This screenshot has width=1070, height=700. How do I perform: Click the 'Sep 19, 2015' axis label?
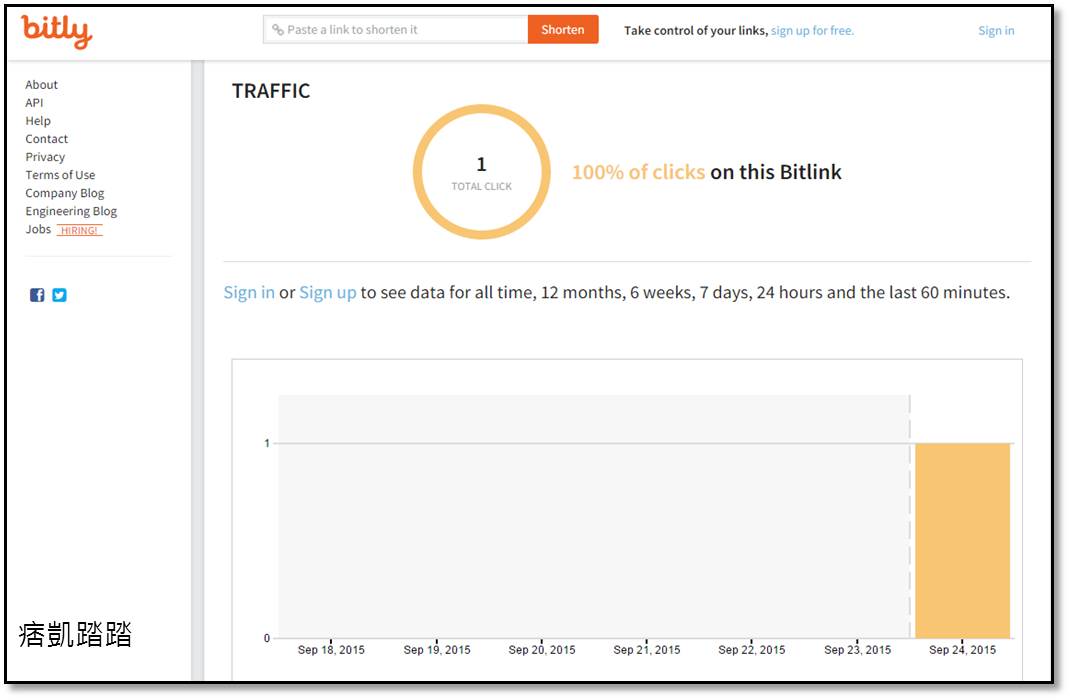coord(437,650)
